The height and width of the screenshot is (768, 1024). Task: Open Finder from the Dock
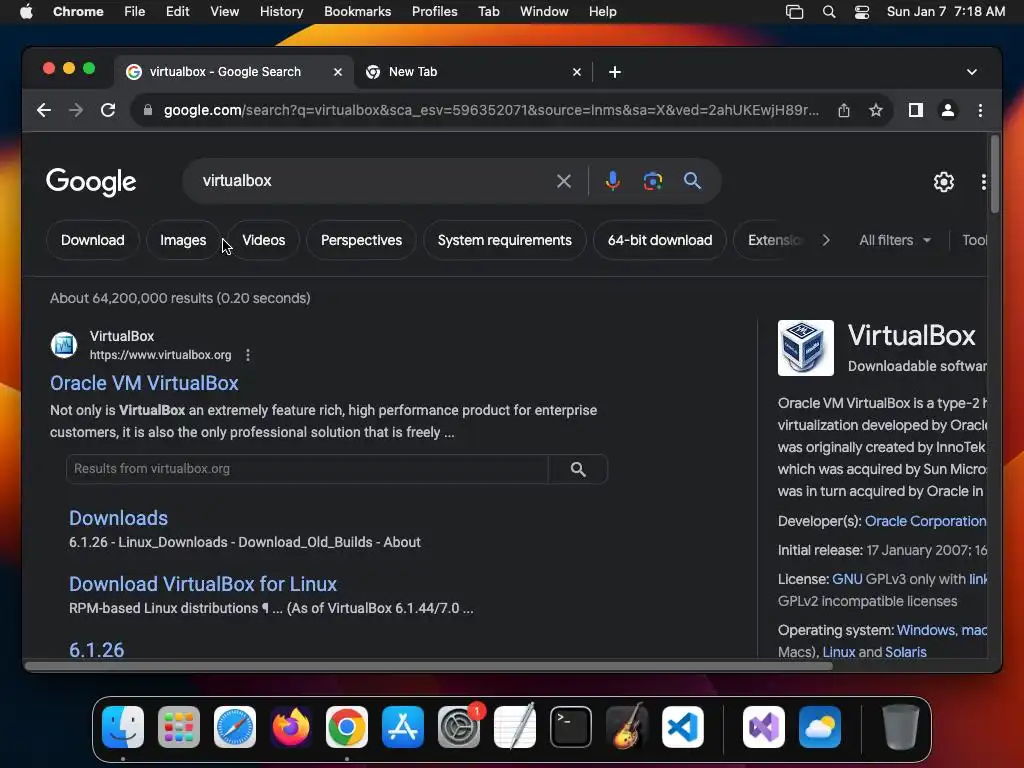(123, 727)
